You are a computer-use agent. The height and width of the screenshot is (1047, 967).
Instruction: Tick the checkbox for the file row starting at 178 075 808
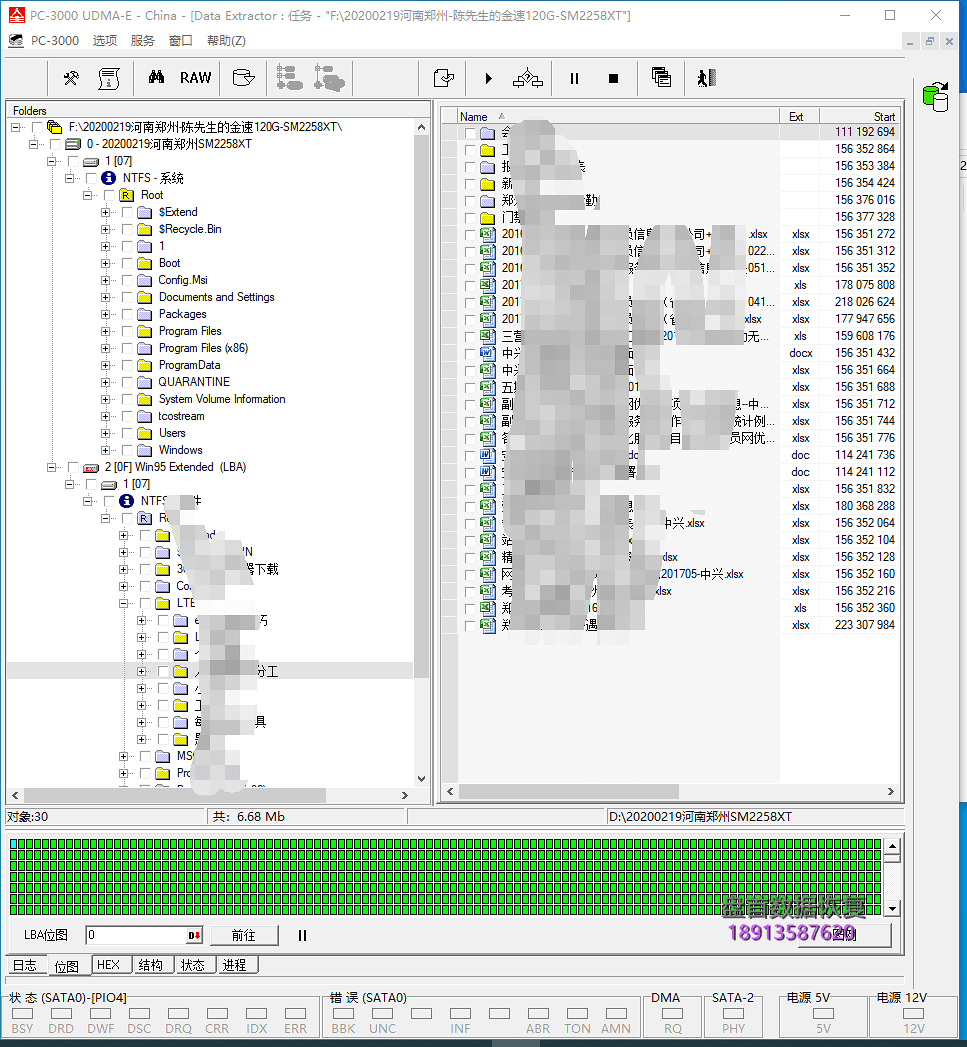pyautogui.click(x=470, y=285)
